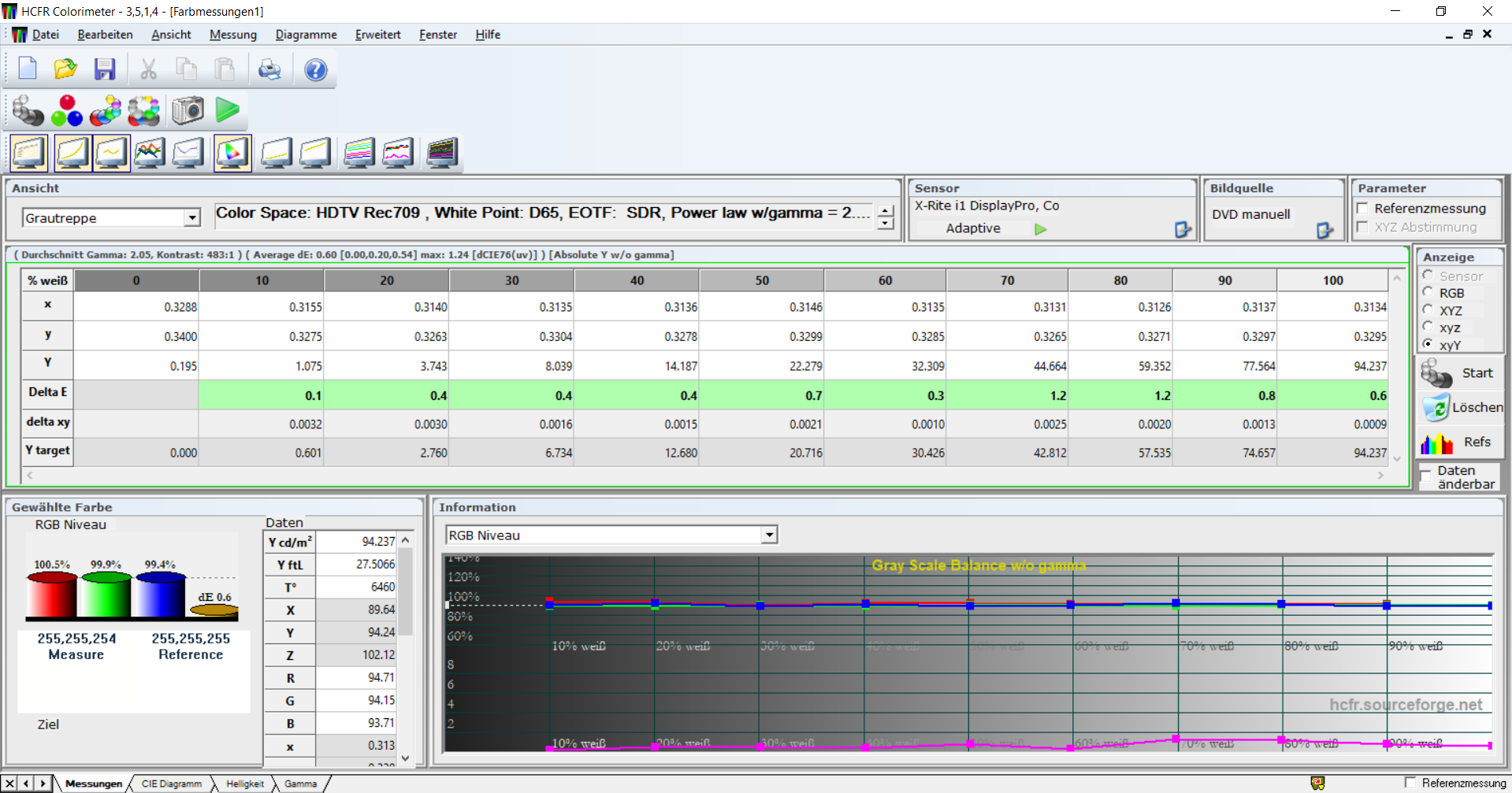Click the floppy disk save icon
This screenshot has width=1512, height=793.
[105, 70]
